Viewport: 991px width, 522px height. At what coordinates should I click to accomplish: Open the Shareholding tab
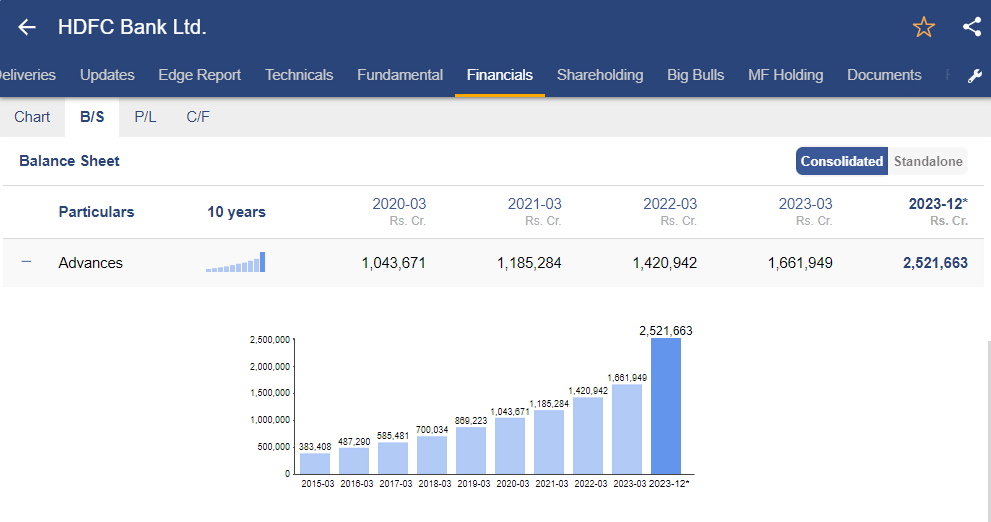[600, 75]
